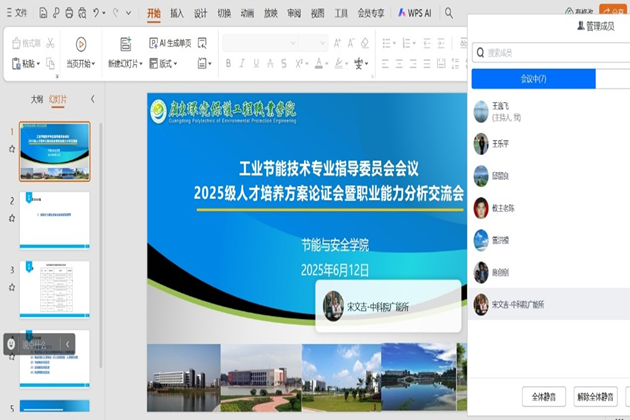
Task: Switch to the Insert (插入) ribbon tab
Action: [176, 14]
